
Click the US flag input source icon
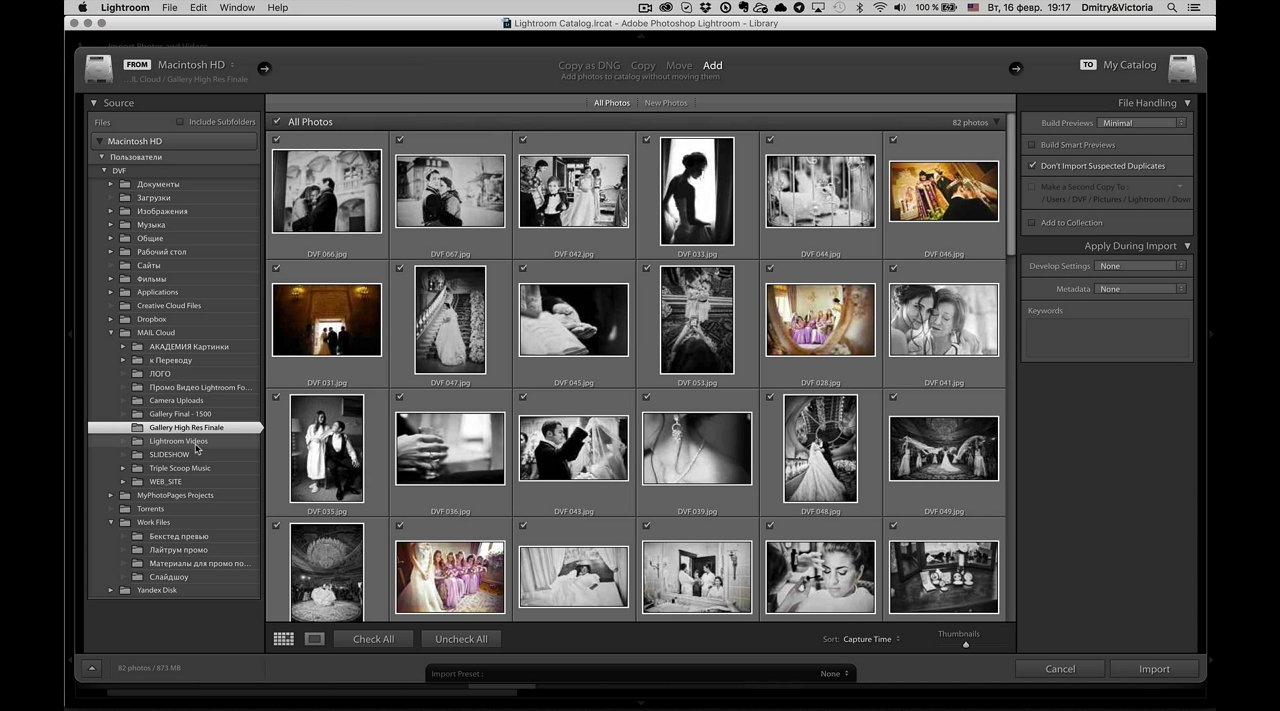973,7
